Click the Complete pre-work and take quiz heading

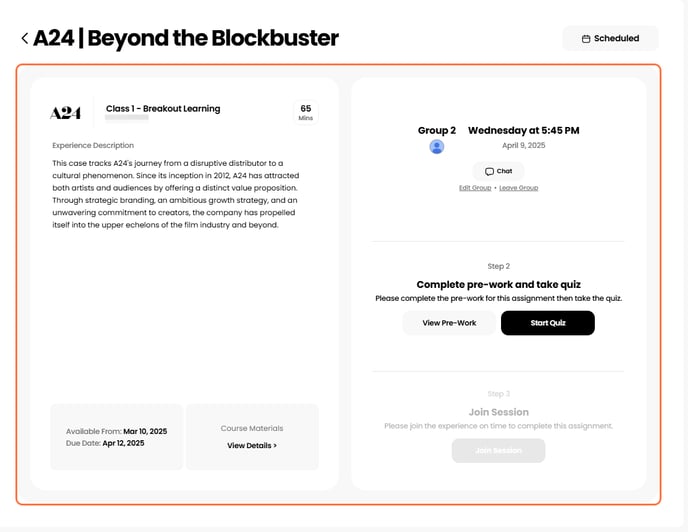click(x=498, y=284)
